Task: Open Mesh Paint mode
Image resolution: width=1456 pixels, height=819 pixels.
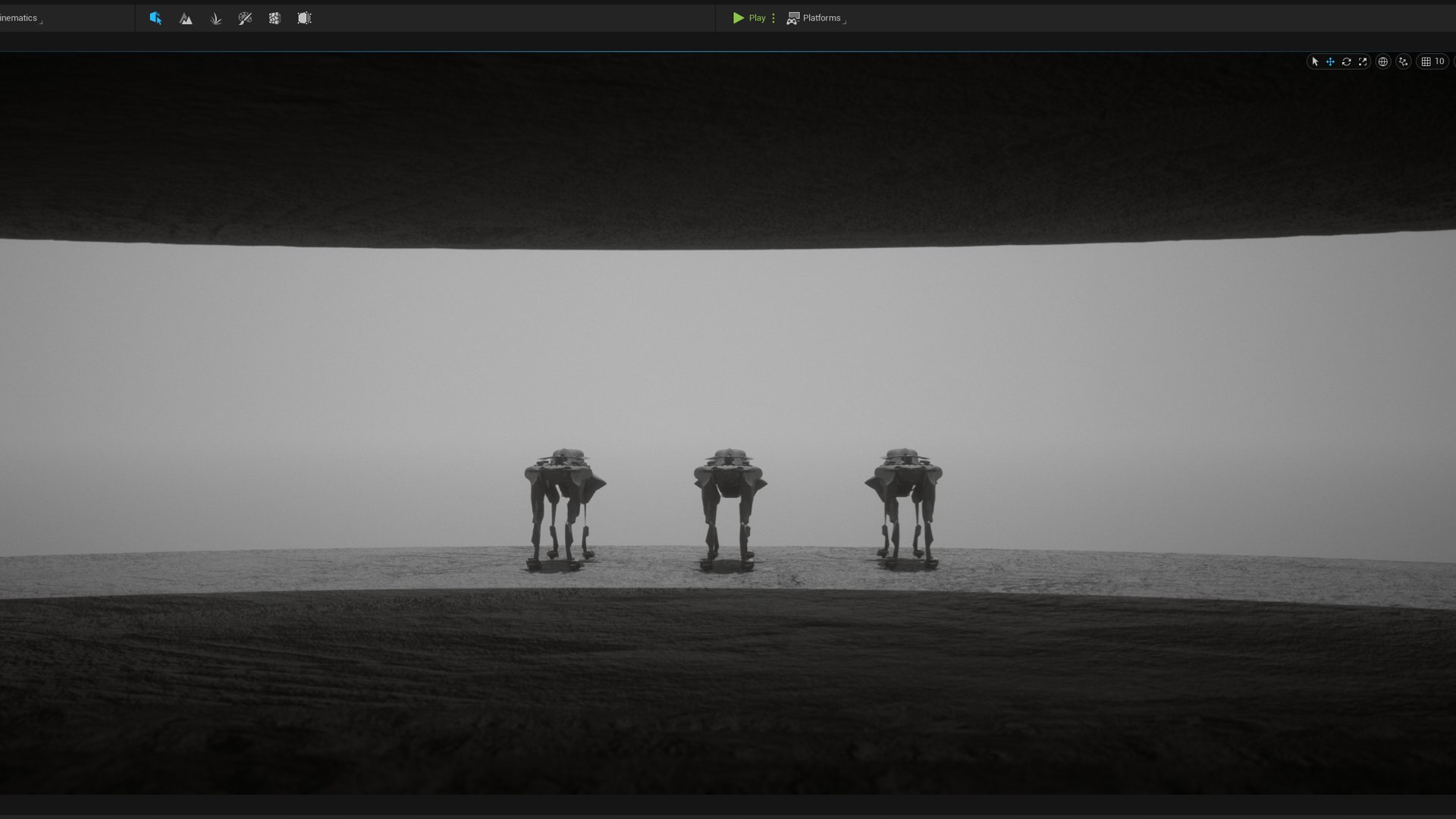Action: 245,18
